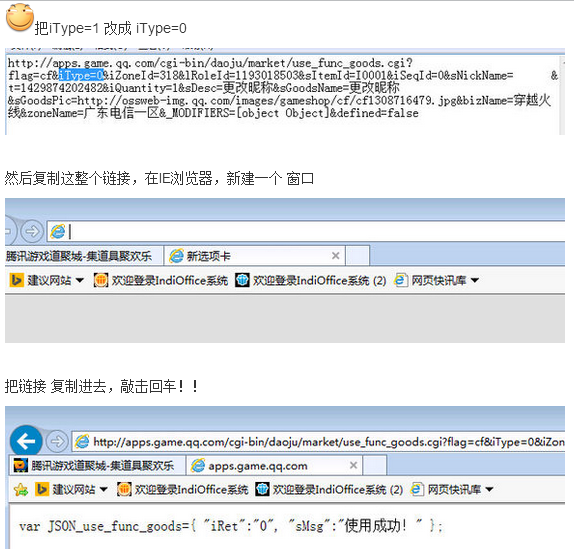
Task: Click the Bing icon beside 建议网站 in the bottom browser
Action: click(x=42, y=489)
